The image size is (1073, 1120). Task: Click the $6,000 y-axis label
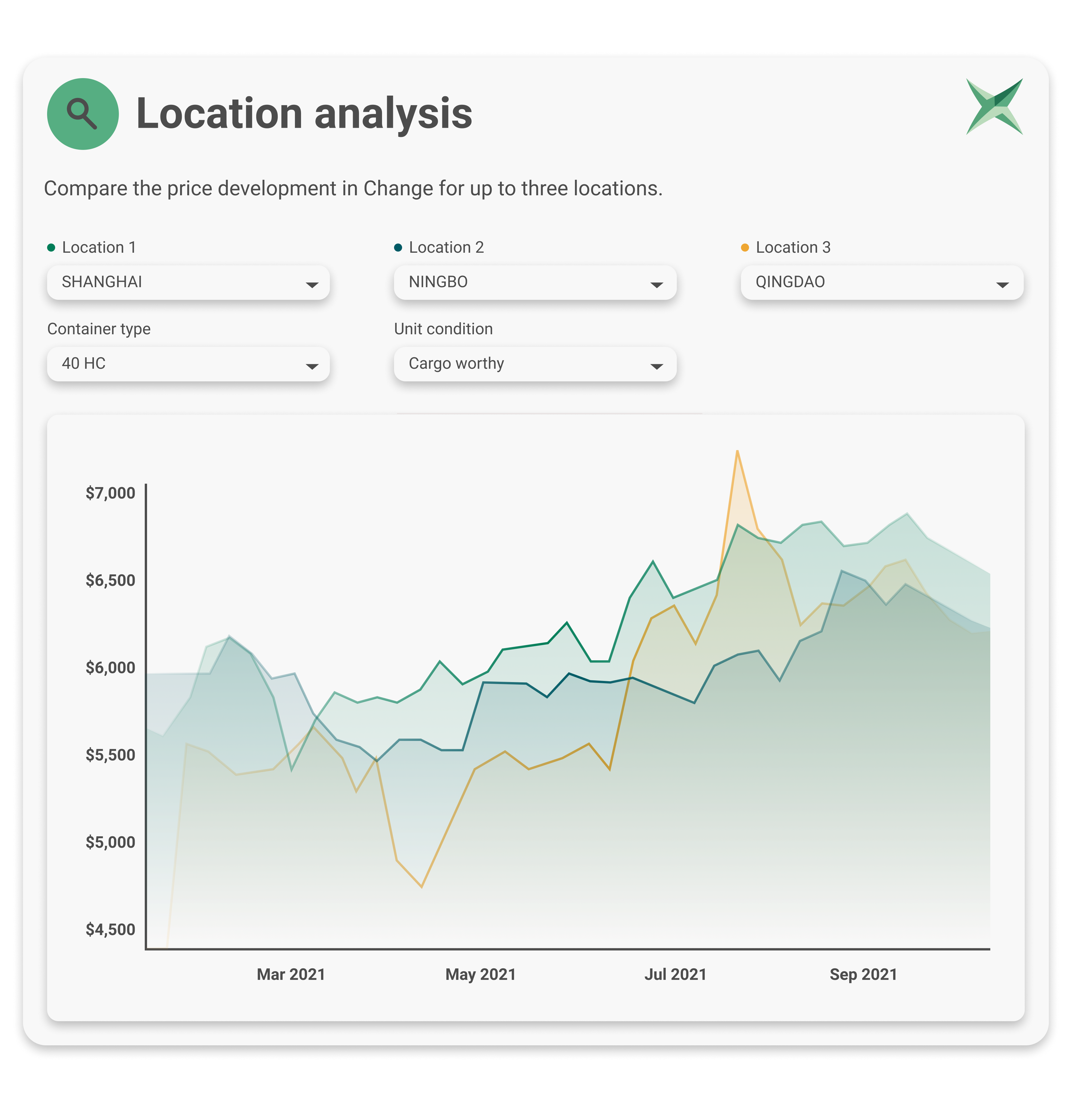pyautogui.click(x=110, y=668)
